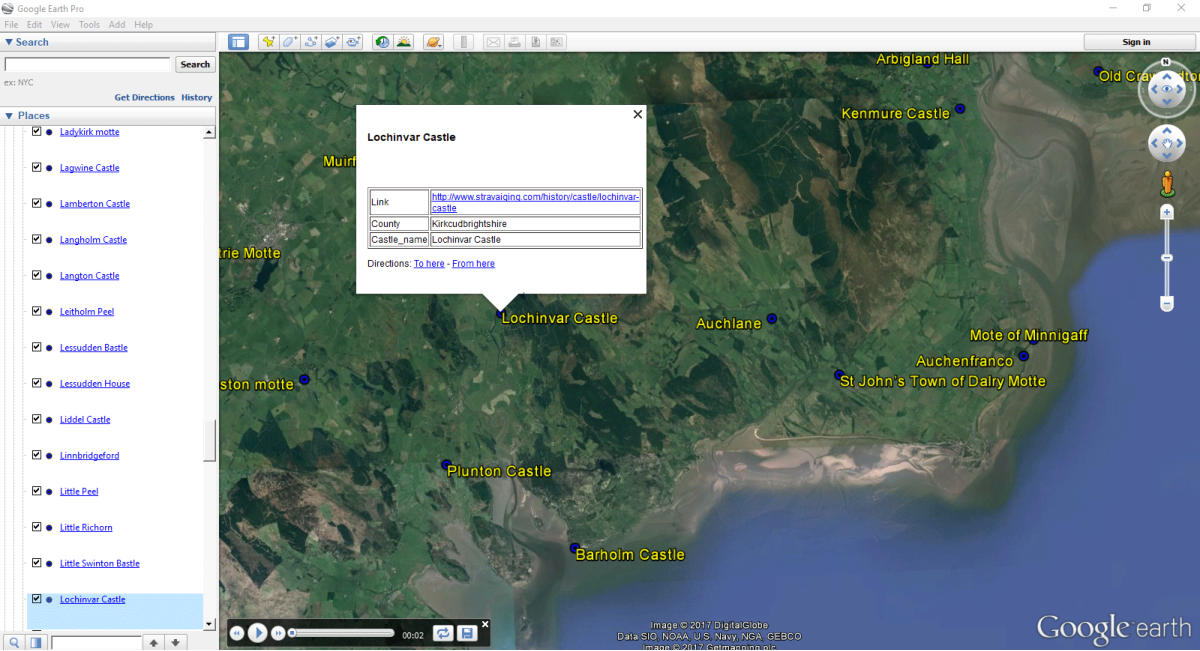Image resolution: width=1200 pixels, height=651 pixels.
Task: Click the Save Image toolbar icon
Action: point(535,42)
